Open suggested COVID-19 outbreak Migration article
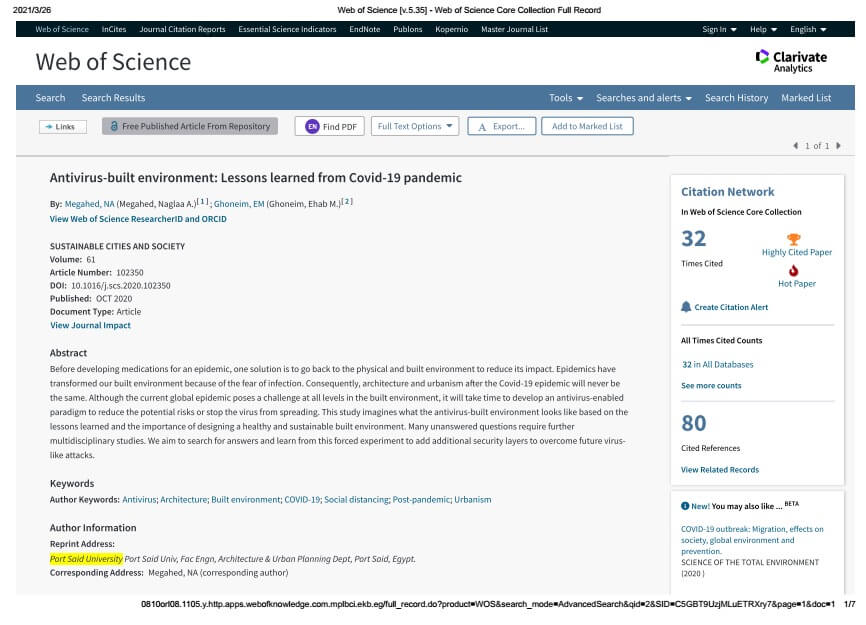This screenshot has height=625, width=866. point(752,540)
